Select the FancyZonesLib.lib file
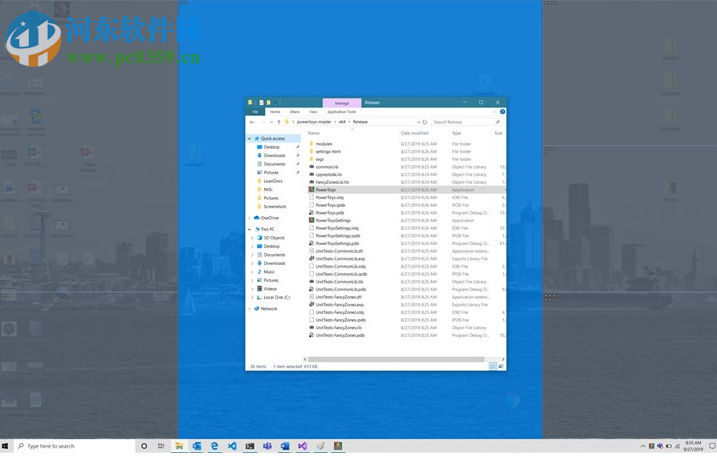717x456 pixels. tap(332, 182)
